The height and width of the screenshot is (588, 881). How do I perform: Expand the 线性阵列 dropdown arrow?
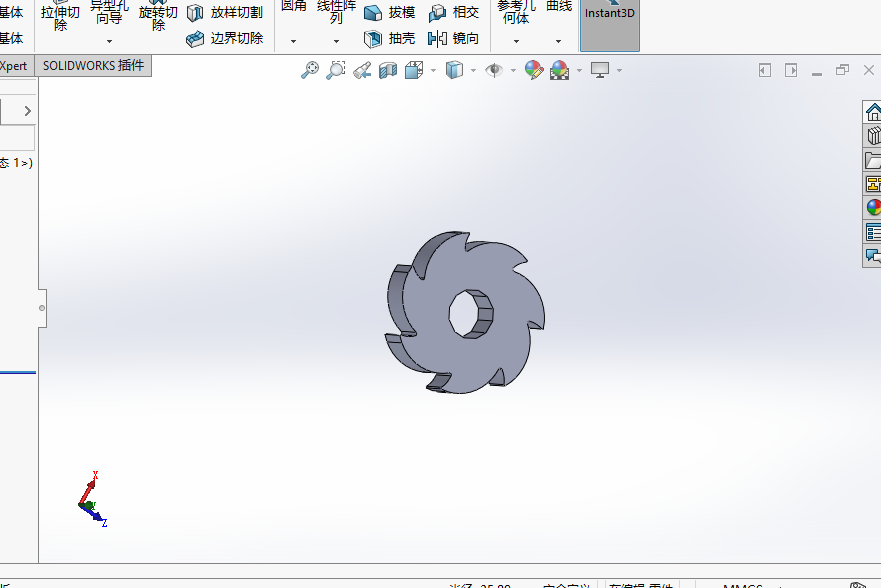pos(336,42)
